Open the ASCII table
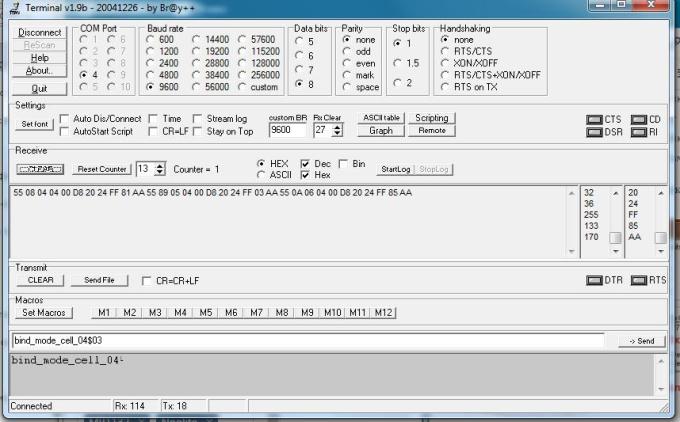 381,118
